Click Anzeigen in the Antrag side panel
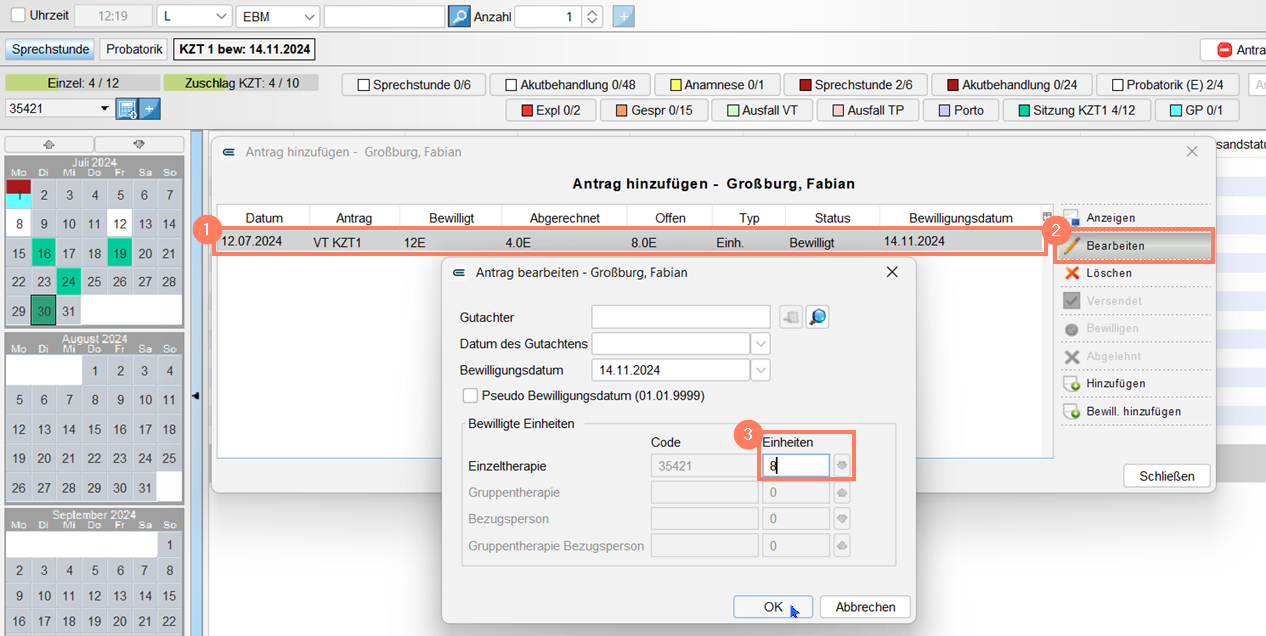This screenshot has width=1266, height=636. 1110,218
